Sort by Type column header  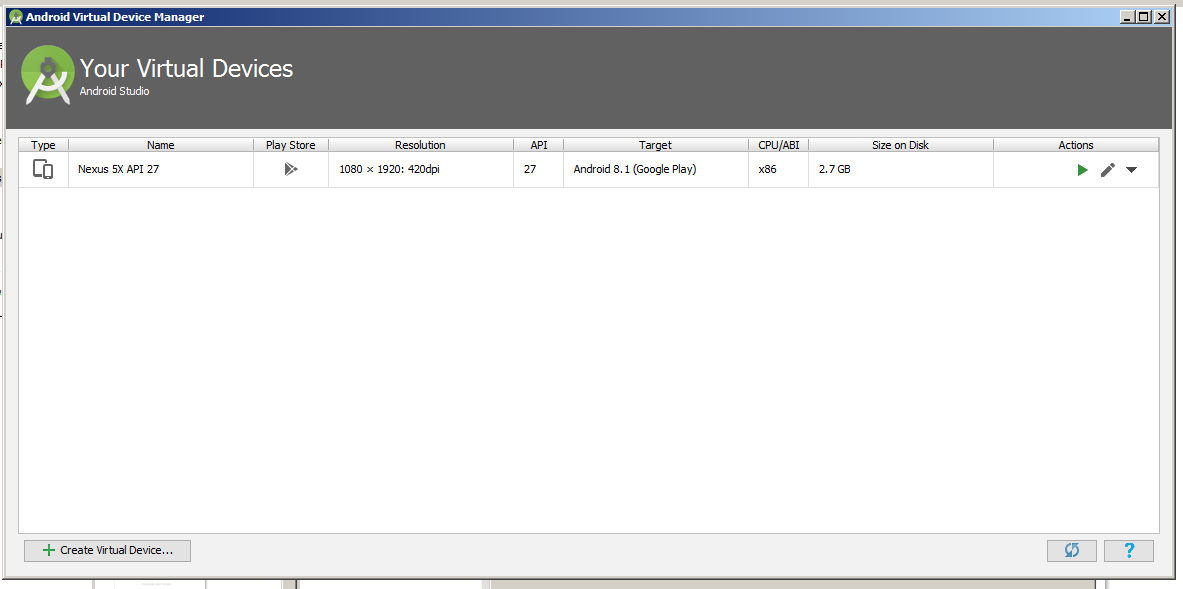43,145
